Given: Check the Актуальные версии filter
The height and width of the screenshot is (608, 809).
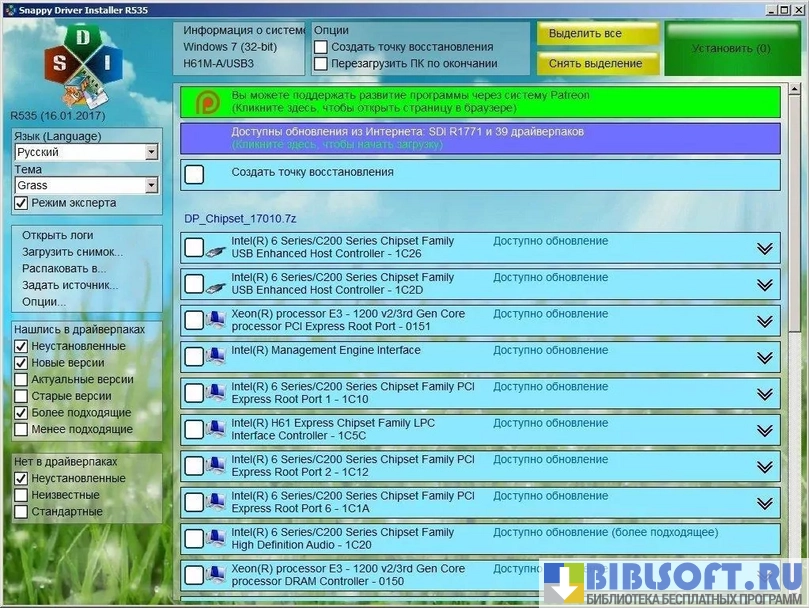Looking at the screenshot, I should click(22, 380).
